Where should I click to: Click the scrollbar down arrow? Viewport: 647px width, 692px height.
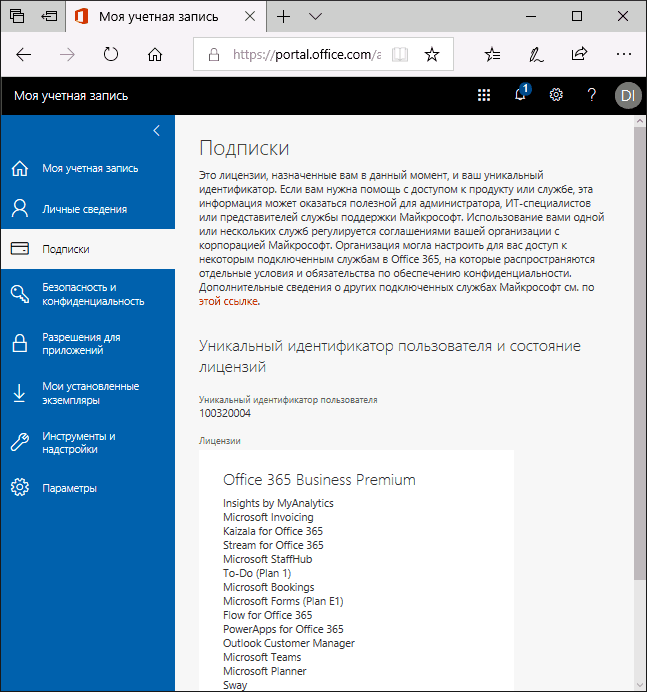pos(640,685)
